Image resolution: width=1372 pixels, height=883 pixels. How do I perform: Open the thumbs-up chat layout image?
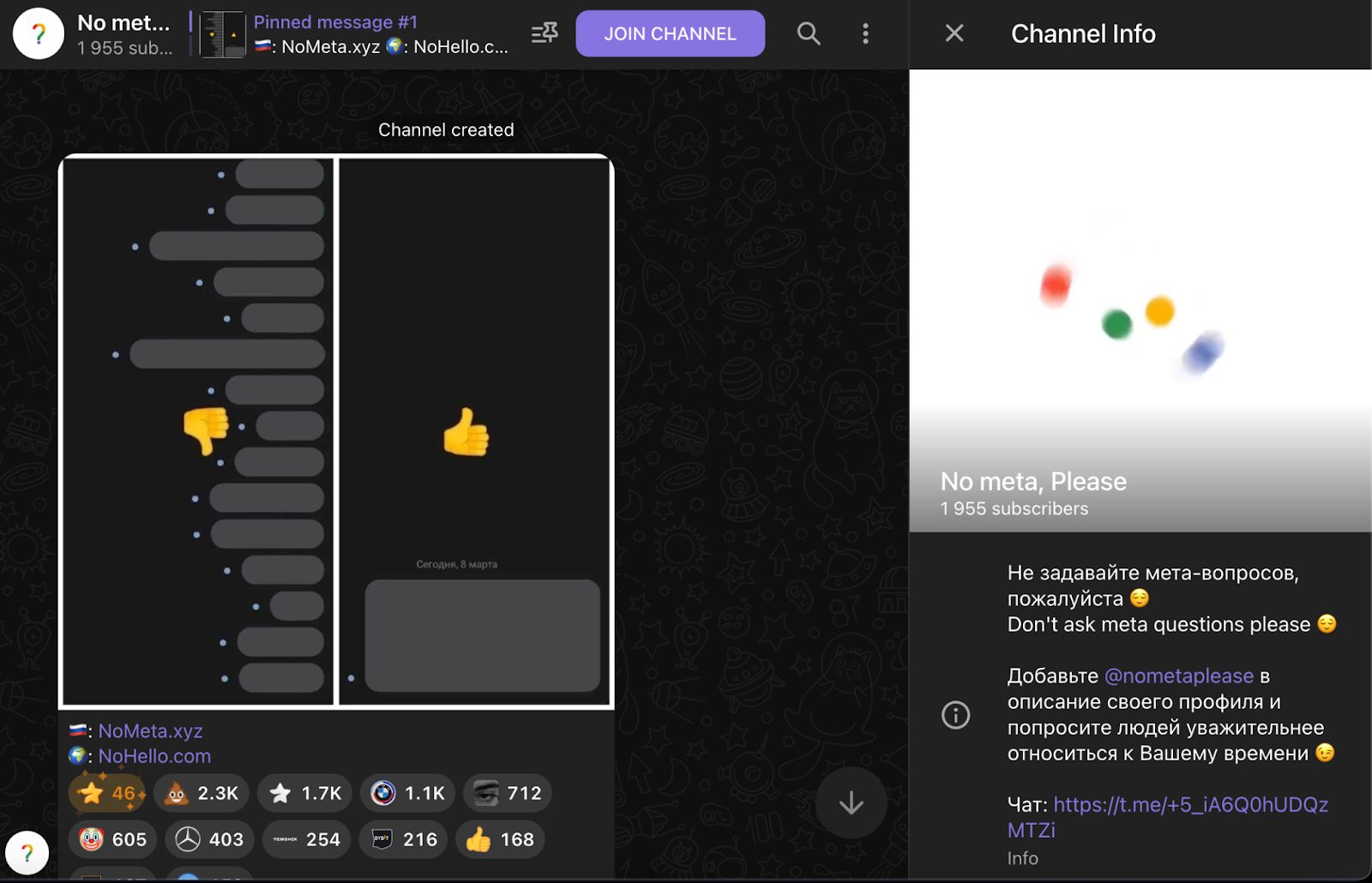(x=474, y=431)
